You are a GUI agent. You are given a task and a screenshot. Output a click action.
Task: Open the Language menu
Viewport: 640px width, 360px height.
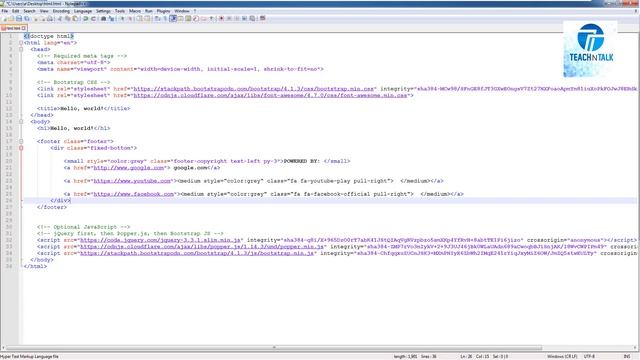[x=83, y=11]
